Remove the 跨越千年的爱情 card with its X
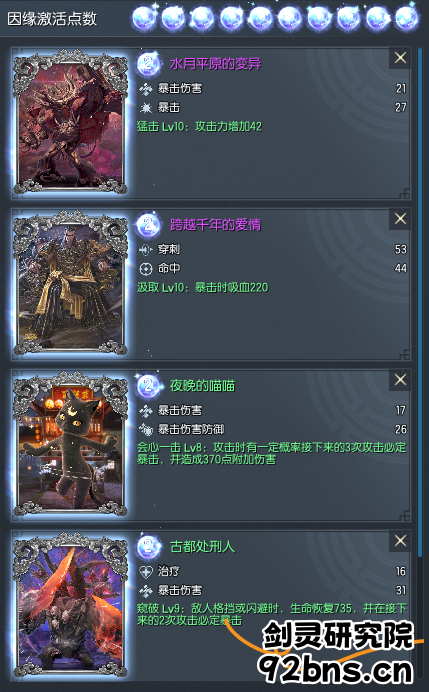This screenshot has height=692, width=429. click(400, 218)
